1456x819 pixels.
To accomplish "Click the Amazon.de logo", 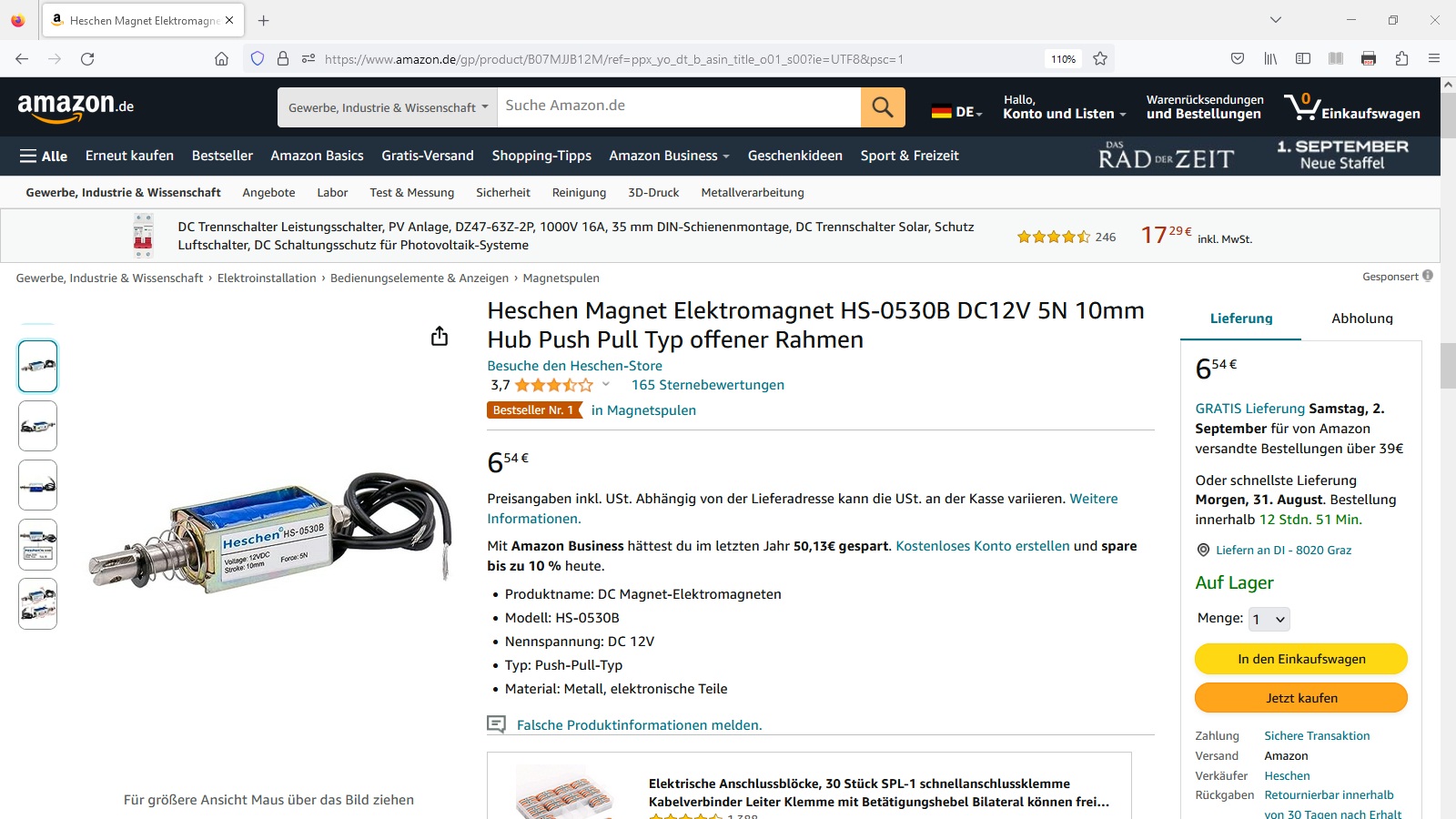I will (x=76, y=106).
